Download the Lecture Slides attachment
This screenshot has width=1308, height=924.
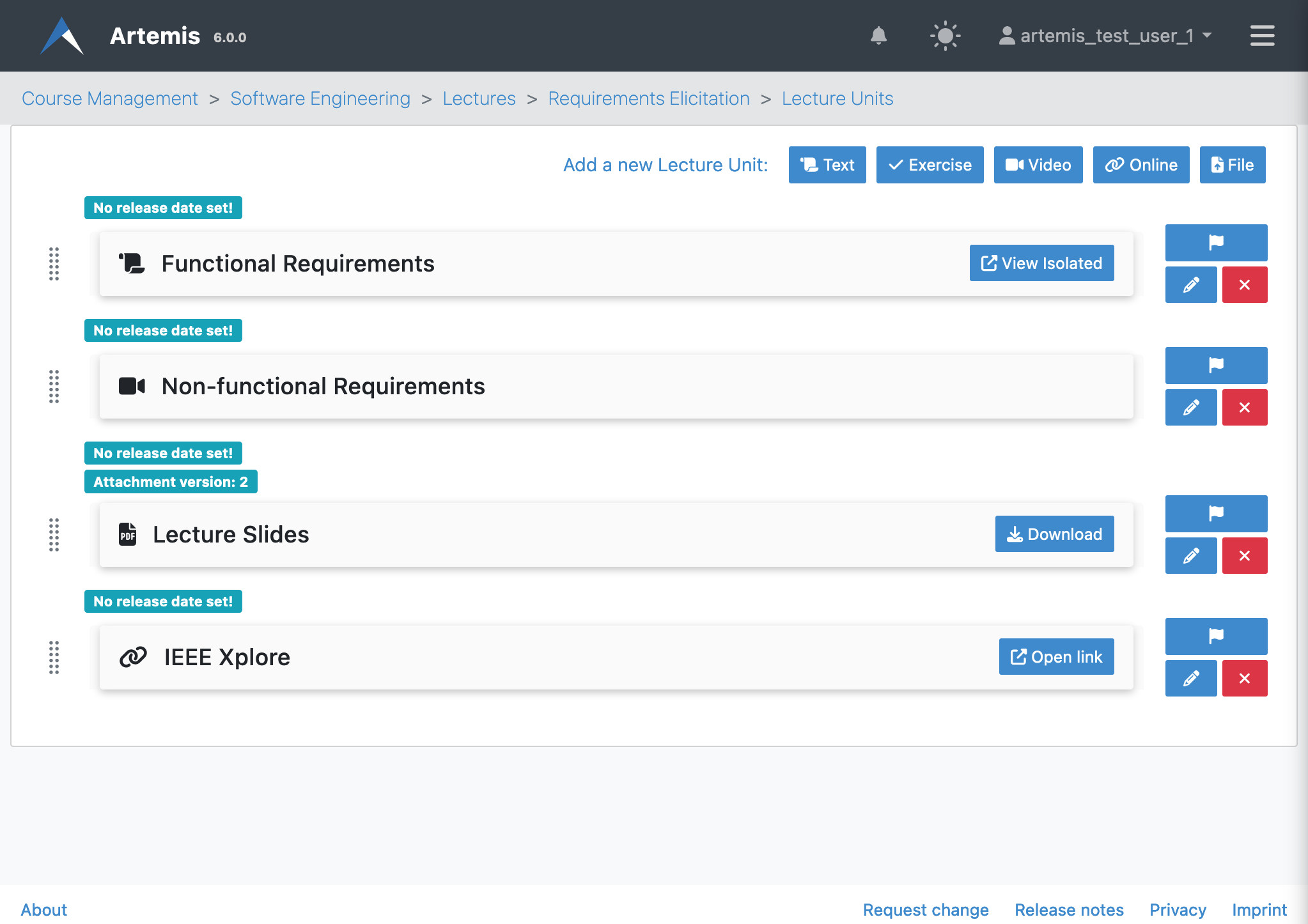[1054, 534]
